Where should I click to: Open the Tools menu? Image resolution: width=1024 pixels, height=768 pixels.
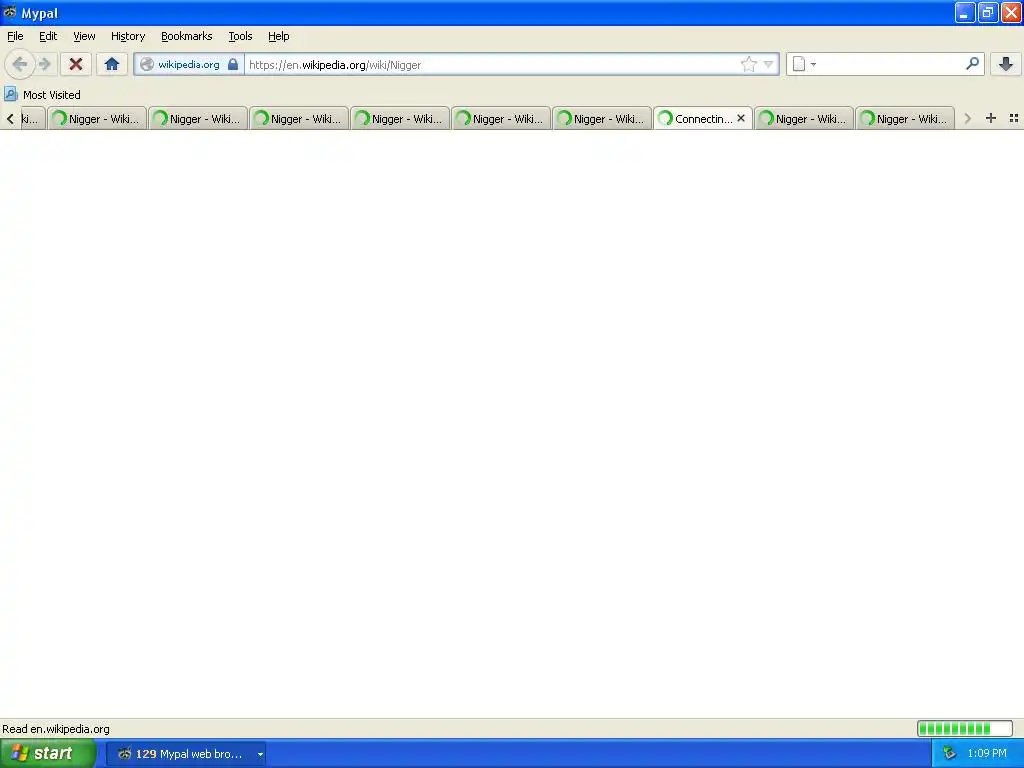coord(240,36)
